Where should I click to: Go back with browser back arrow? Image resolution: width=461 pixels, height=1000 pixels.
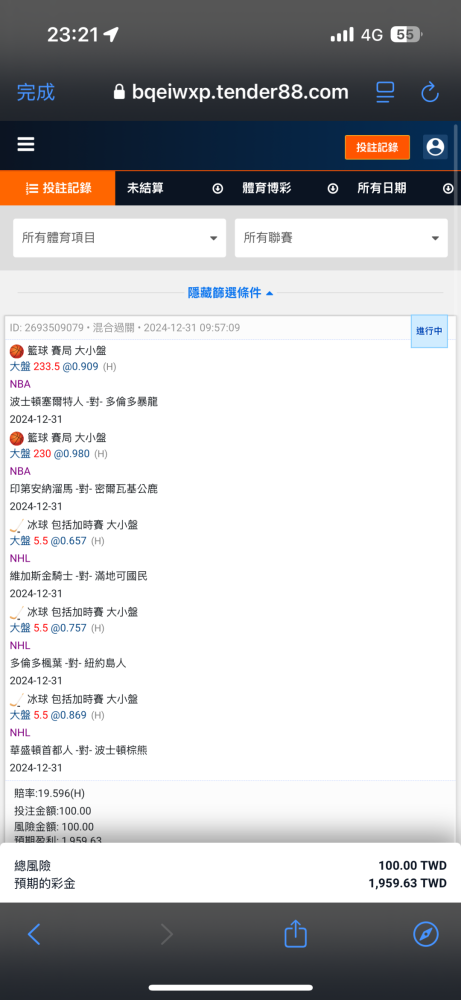(x=34, y=935)
